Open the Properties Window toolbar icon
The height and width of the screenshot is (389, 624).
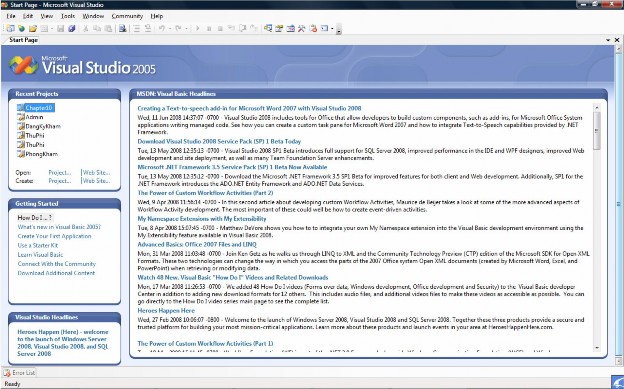(x=279, y=28)
